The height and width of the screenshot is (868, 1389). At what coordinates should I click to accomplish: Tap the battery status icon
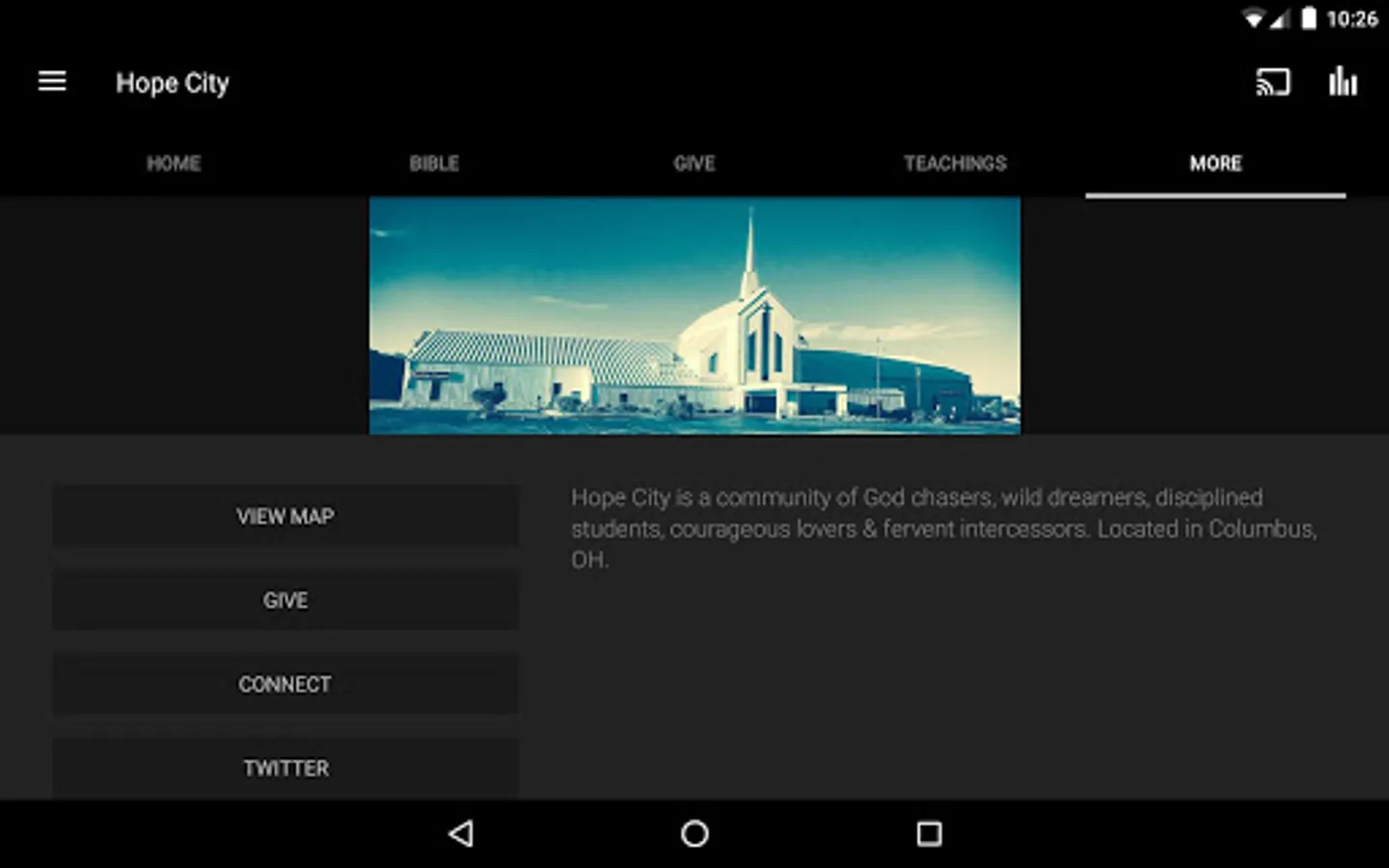(1308, 18)
